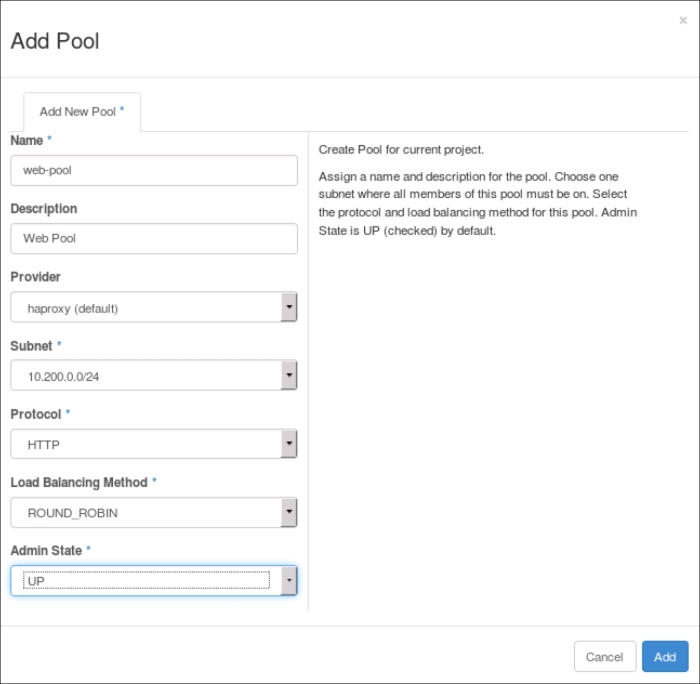Screen dimensions: 700x684
Task: Click the Add Pool dialog title
Action: coord(55,41)
